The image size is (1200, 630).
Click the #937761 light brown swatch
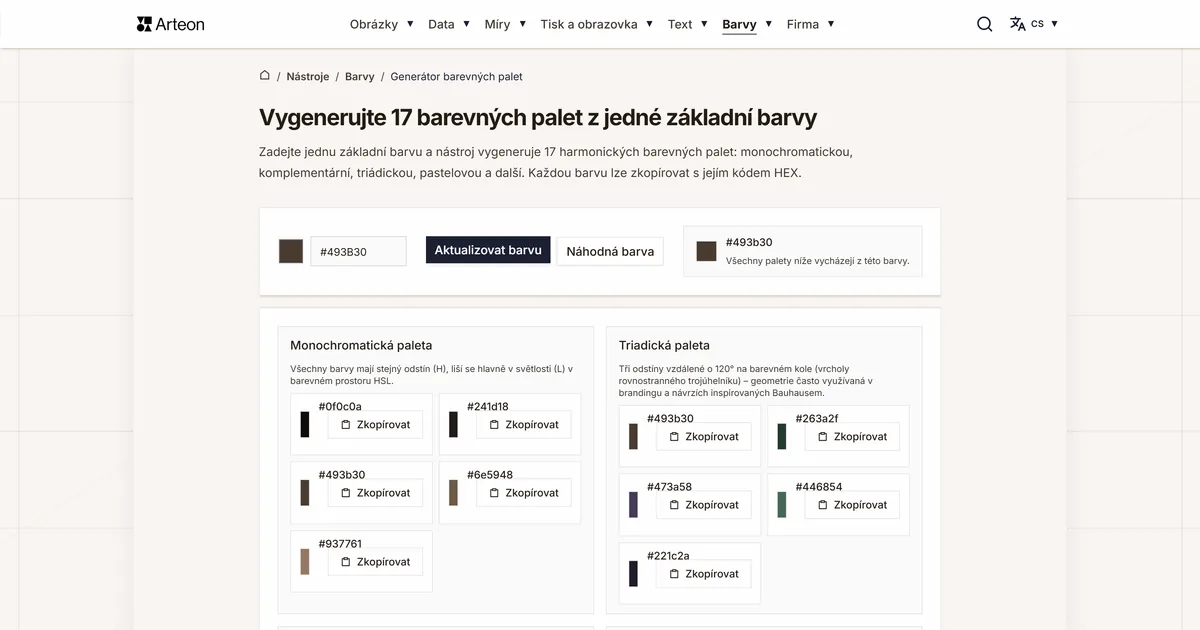pyautogui.click(x=305, y=561)
